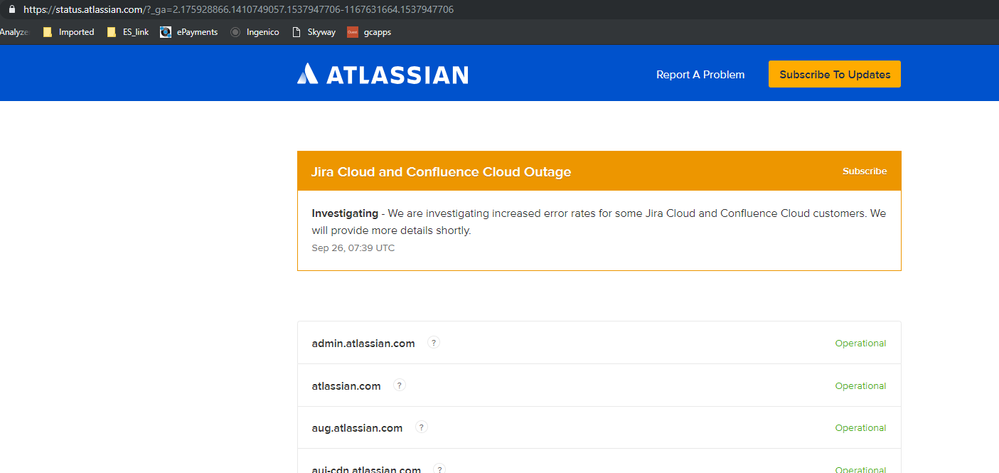The width and height of the screenshot is (999, 473).
Task: Click the help icon next to aug.atlassian.com
Action: 421,427
